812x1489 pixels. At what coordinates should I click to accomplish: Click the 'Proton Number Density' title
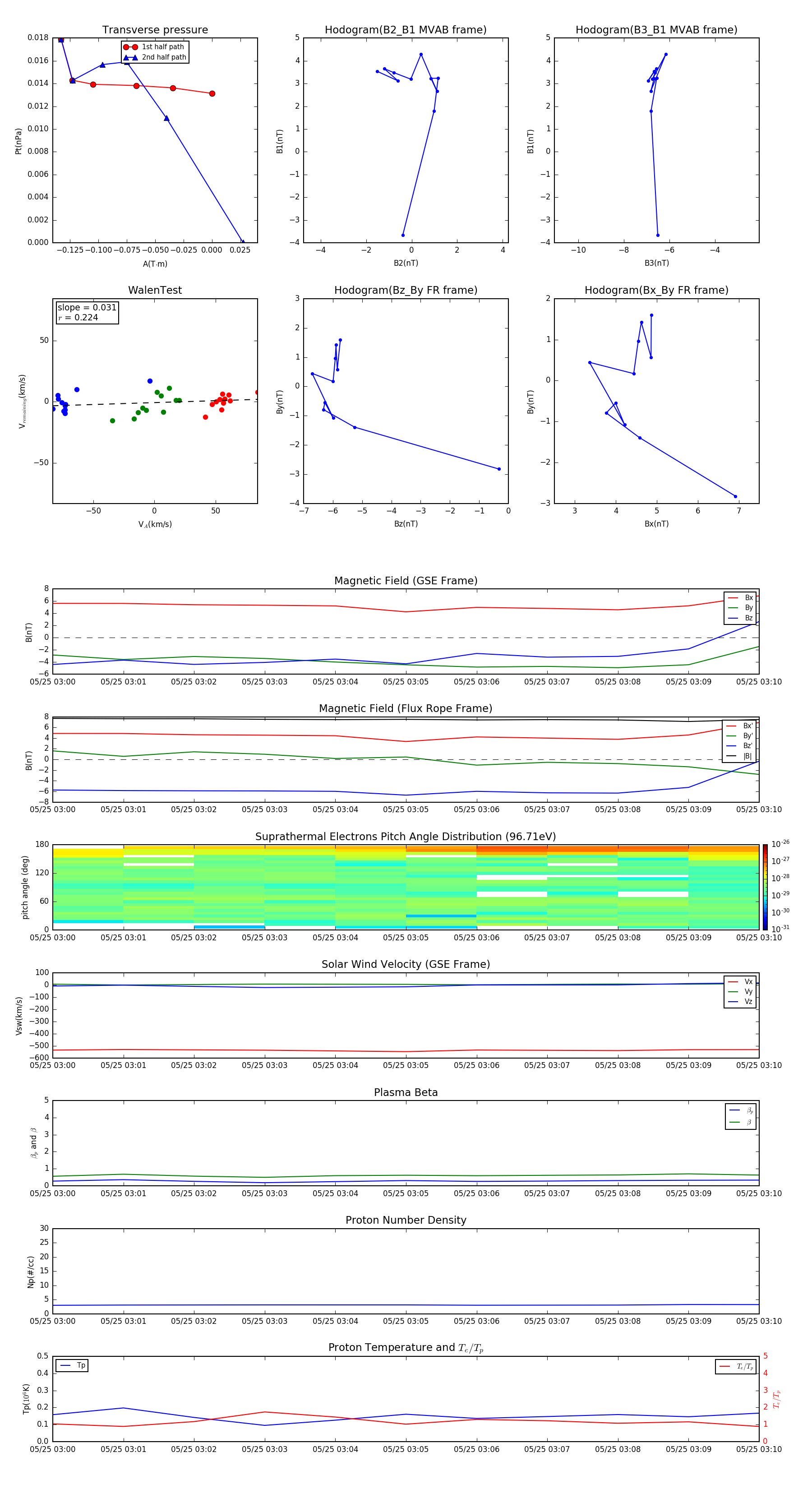point(406,1220)
